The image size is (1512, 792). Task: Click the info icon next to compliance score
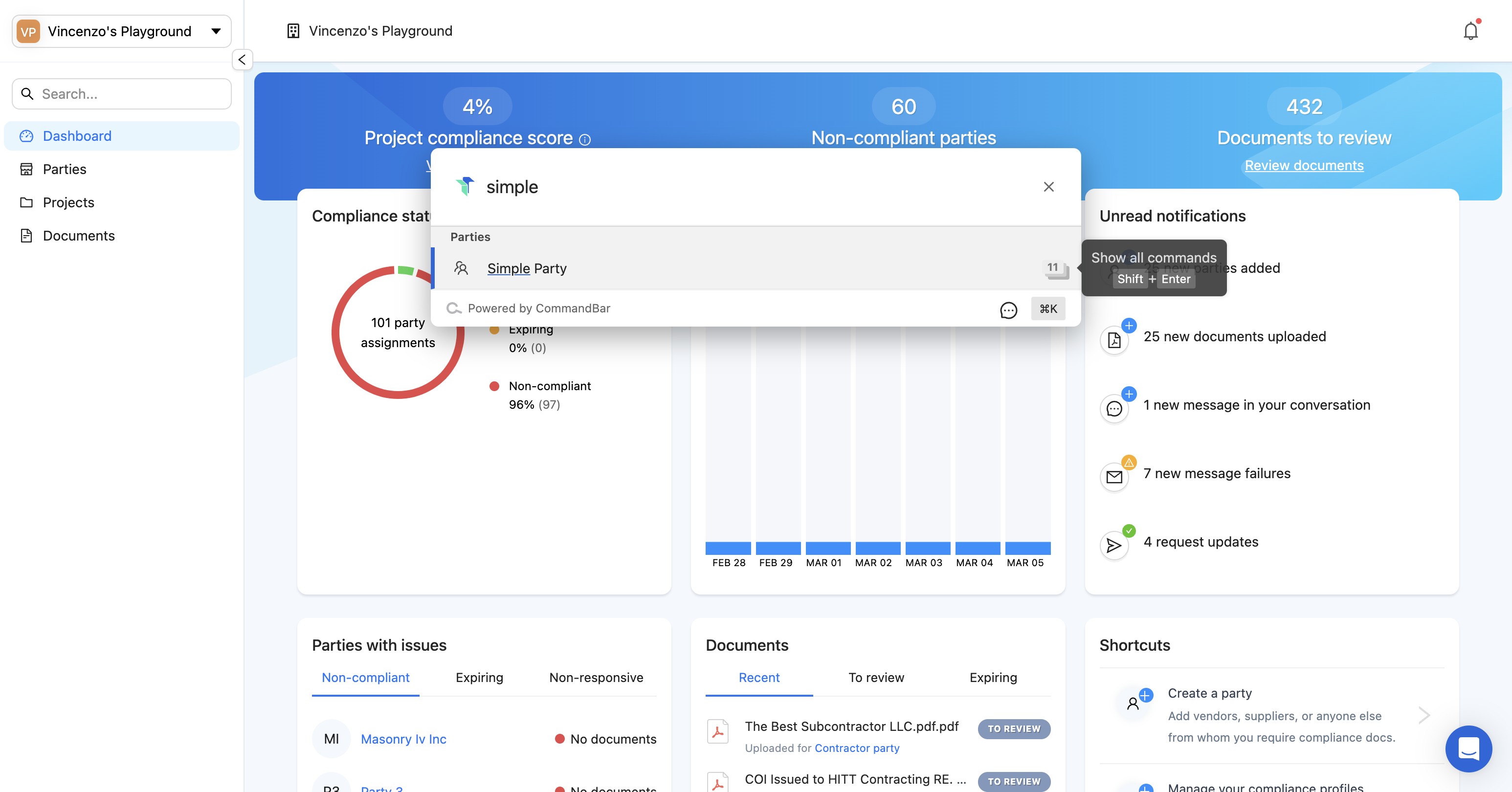click(585, 139)
